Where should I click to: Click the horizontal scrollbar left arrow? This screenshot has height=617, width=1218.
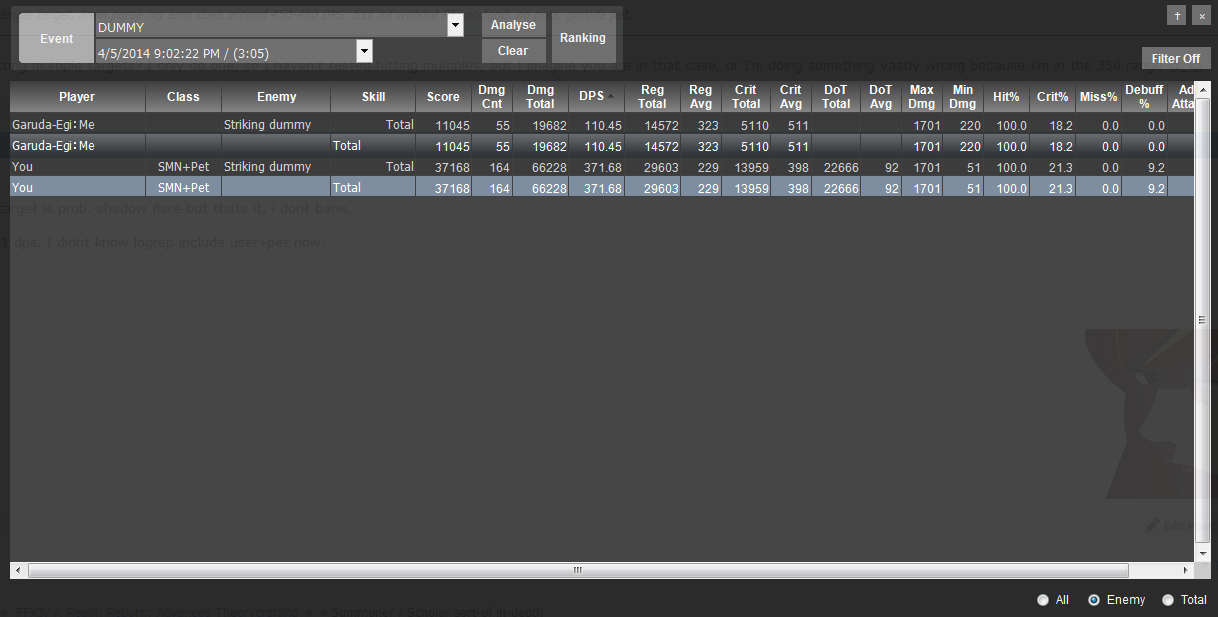(x=19, y=570)
